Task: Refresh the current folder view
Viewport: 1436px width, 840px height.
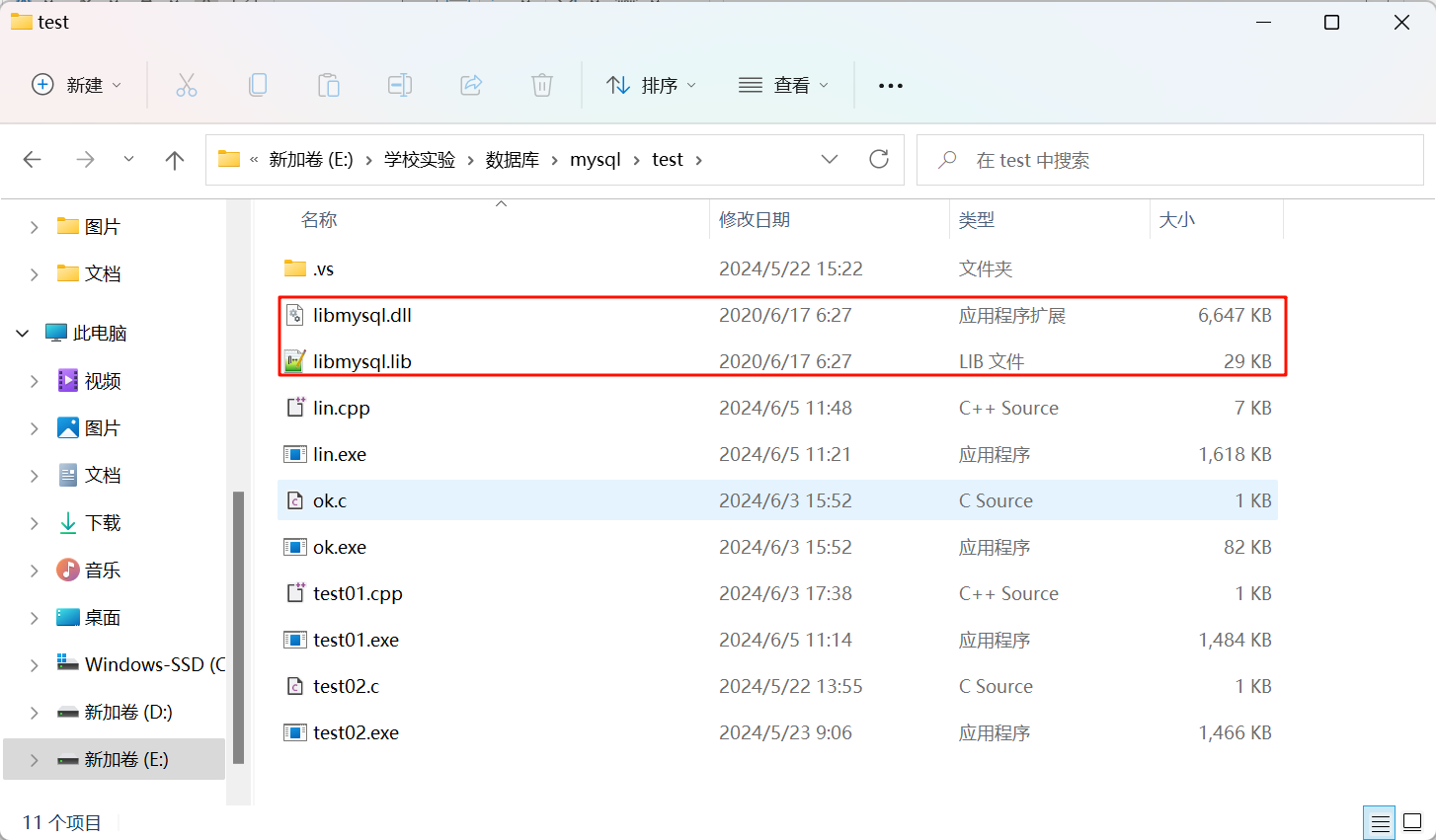Action: coord(879,159)
